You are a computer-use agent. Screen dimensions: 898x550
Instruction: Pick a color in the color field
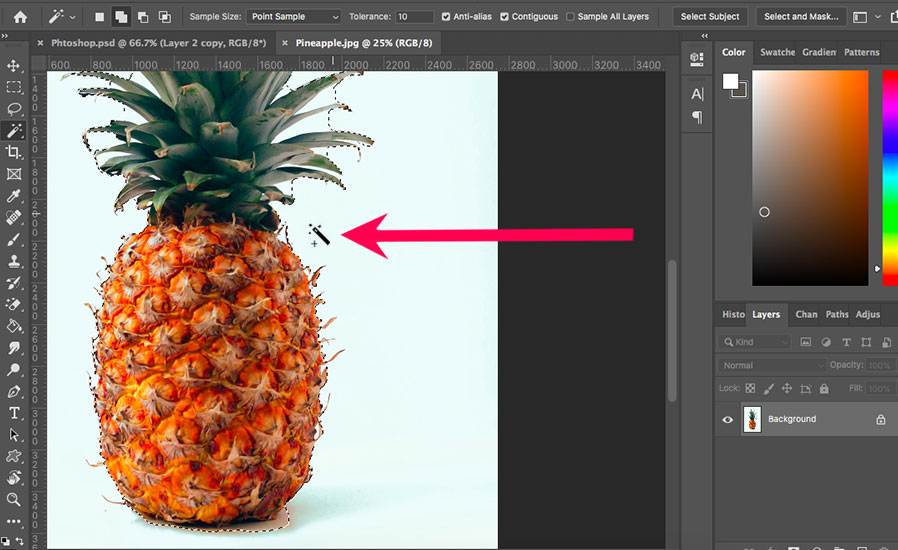pos(810,178)
